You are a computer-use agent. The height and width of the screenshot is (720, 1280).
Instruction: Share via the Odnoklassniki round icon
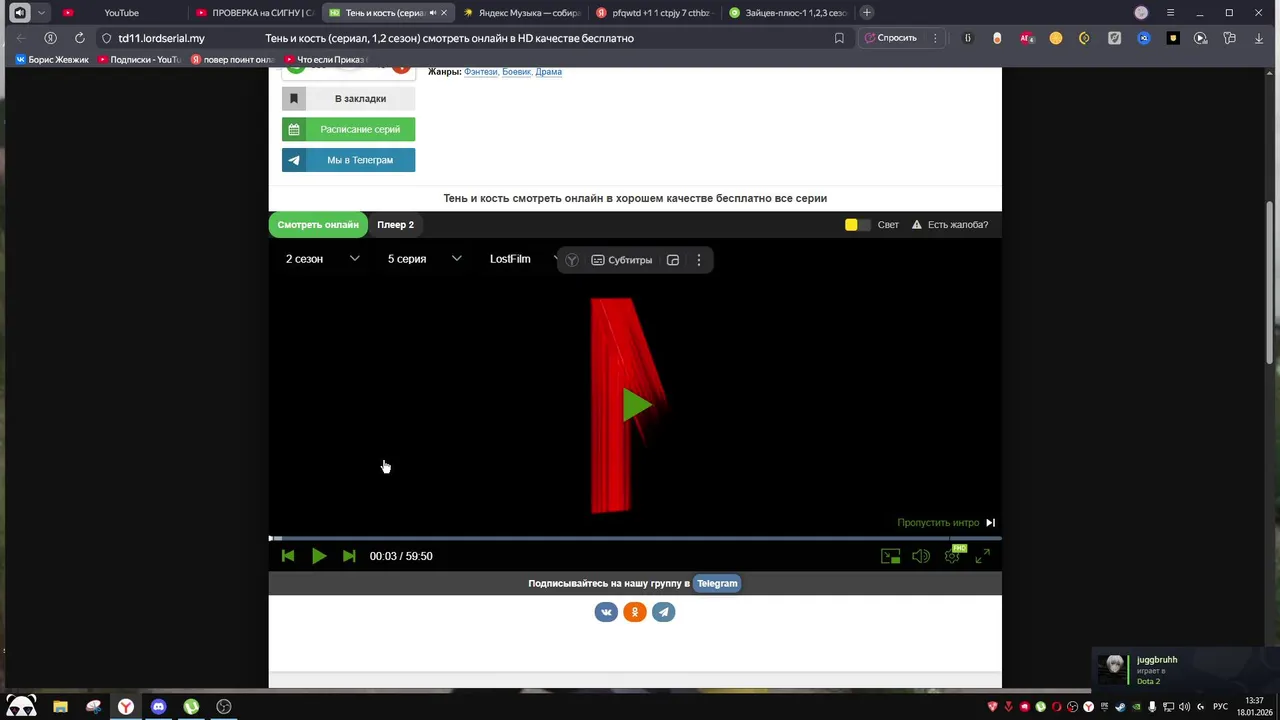tap(635, 612)
